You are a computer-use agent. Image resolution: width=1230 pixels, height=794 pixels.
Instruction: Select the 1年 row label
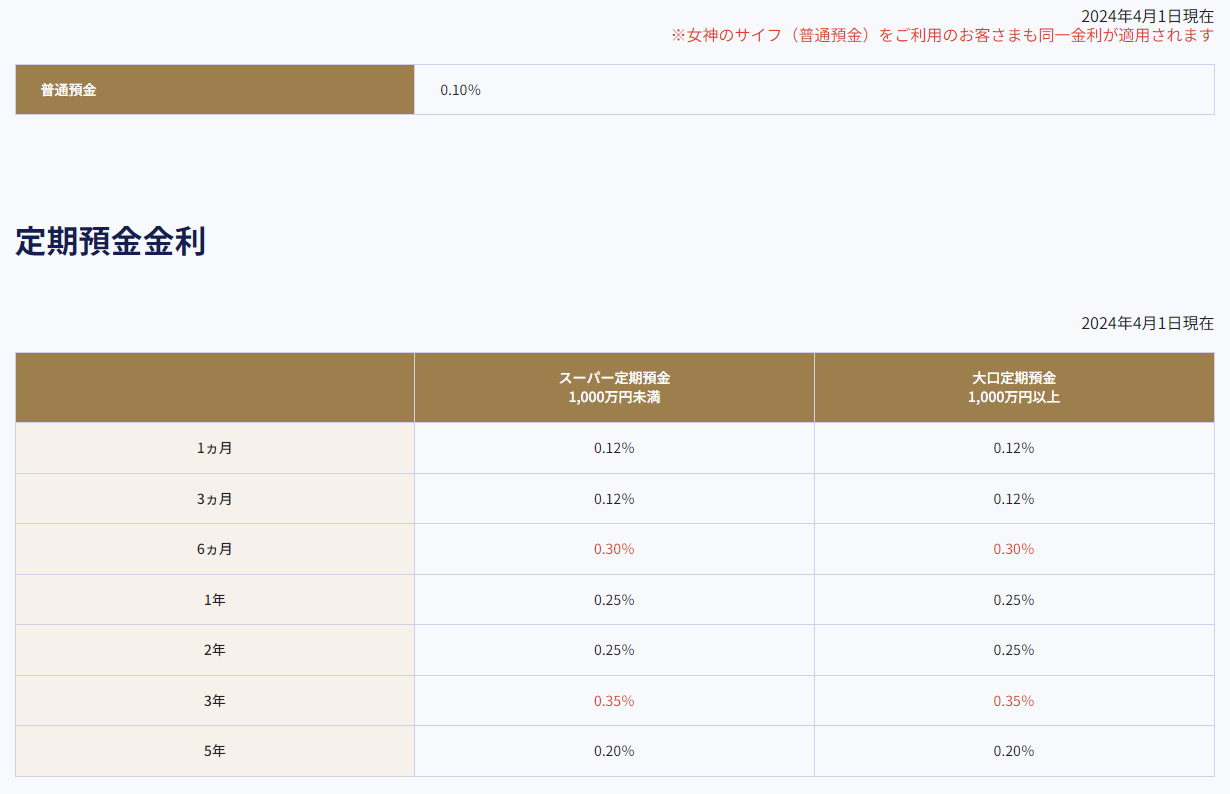tap(215, 600)
